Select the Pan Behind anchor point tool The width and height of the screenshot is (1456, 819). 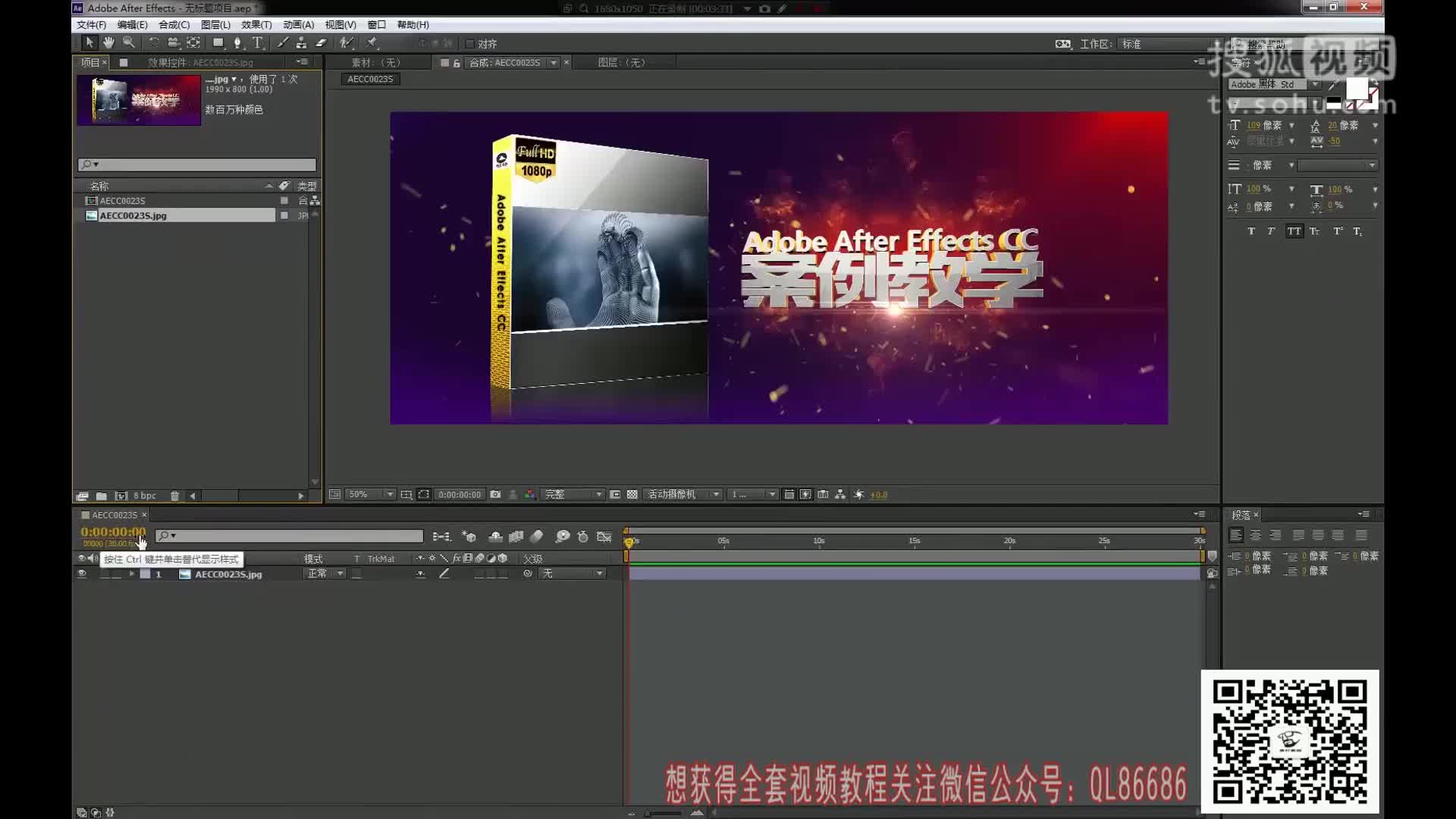coord(194,43)
